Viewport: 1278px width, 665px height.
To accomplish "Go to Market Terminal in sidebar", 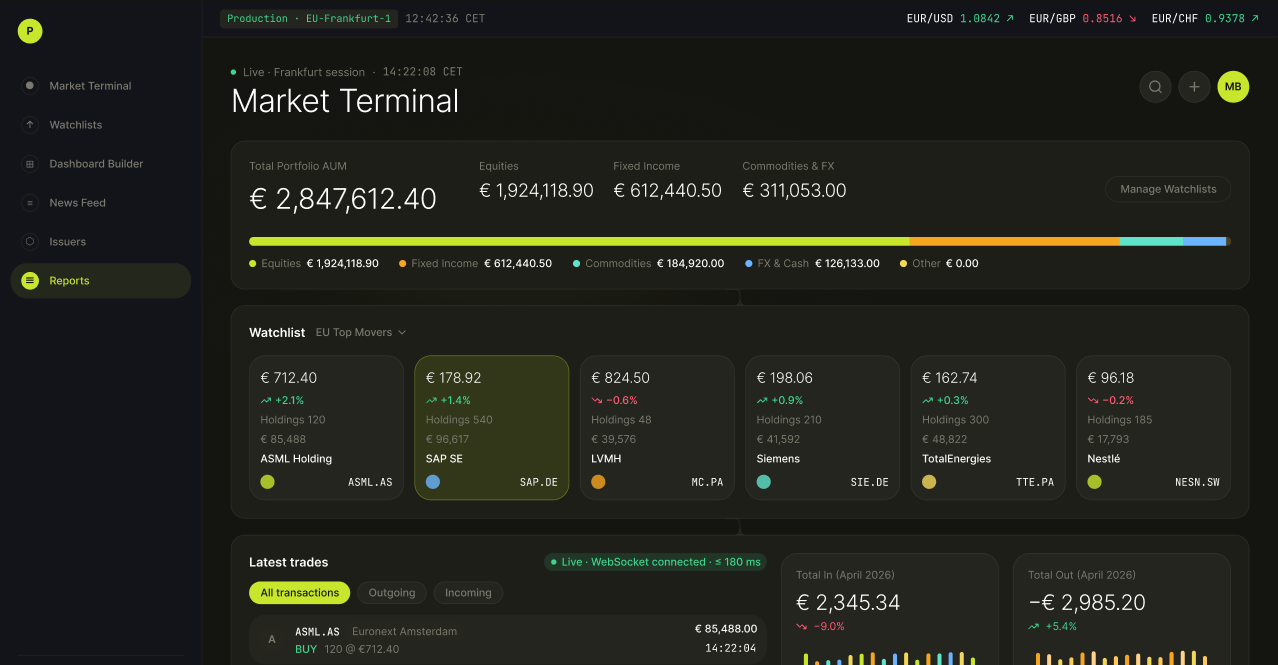I will tap(100, 86).
